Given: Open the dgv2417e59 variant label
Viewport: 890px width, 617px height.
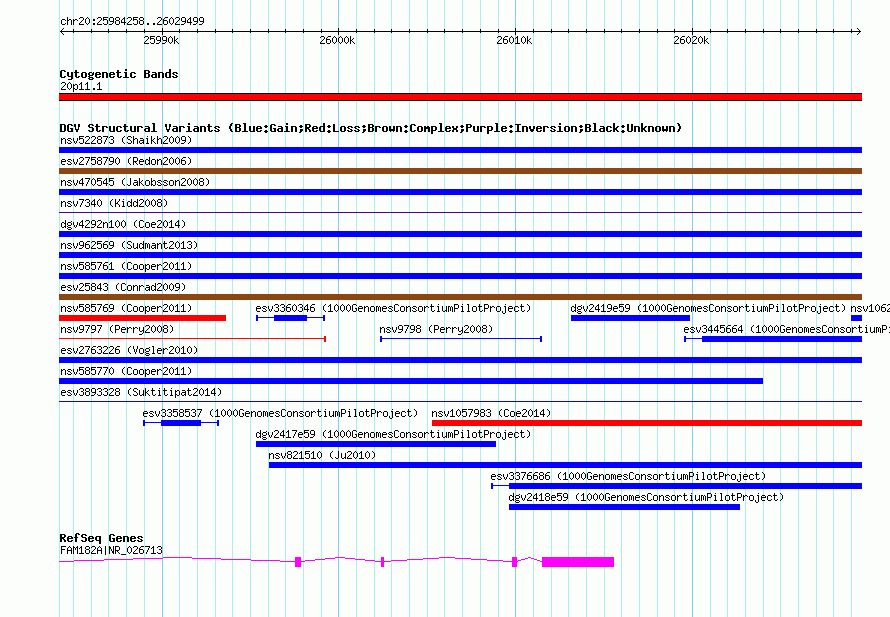Looking at the screenshot, I should pyautogui.click(x=393, y=434).
